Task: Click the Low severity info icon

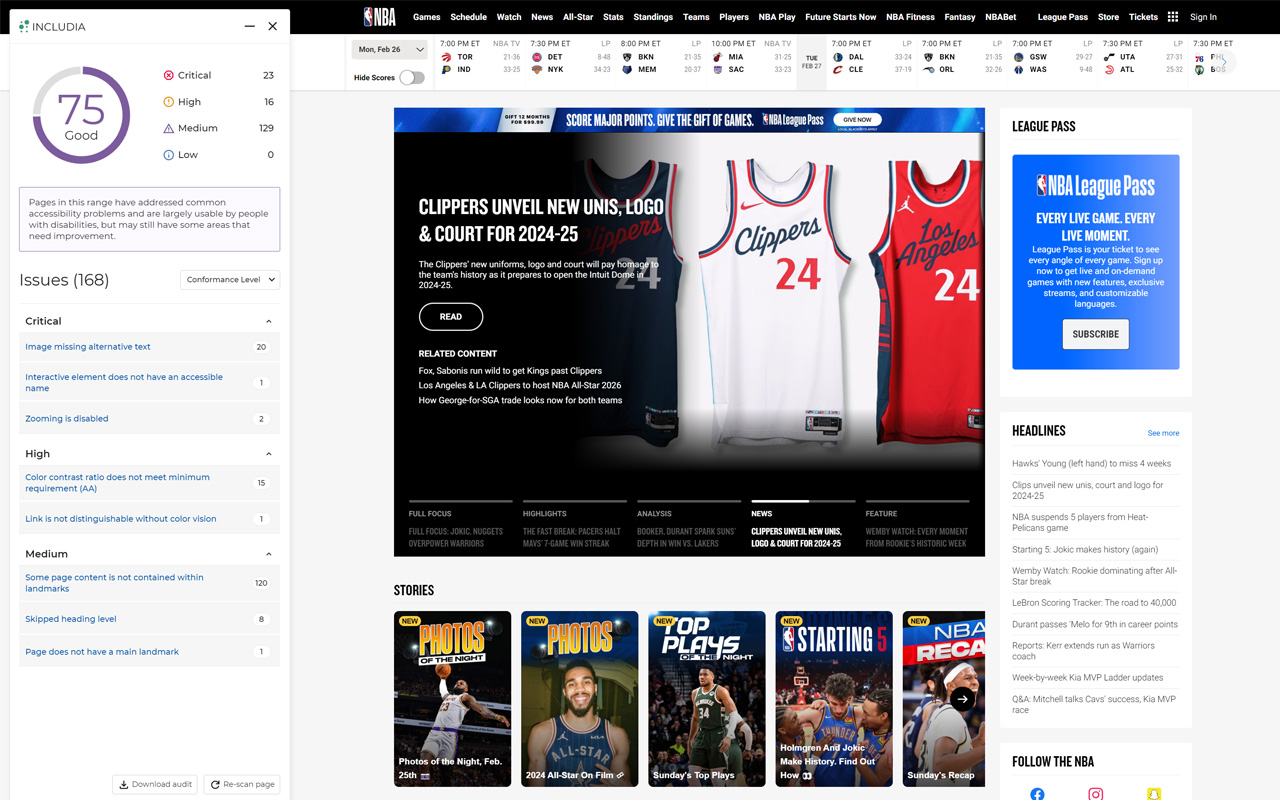Action: [x=168, y=155]
